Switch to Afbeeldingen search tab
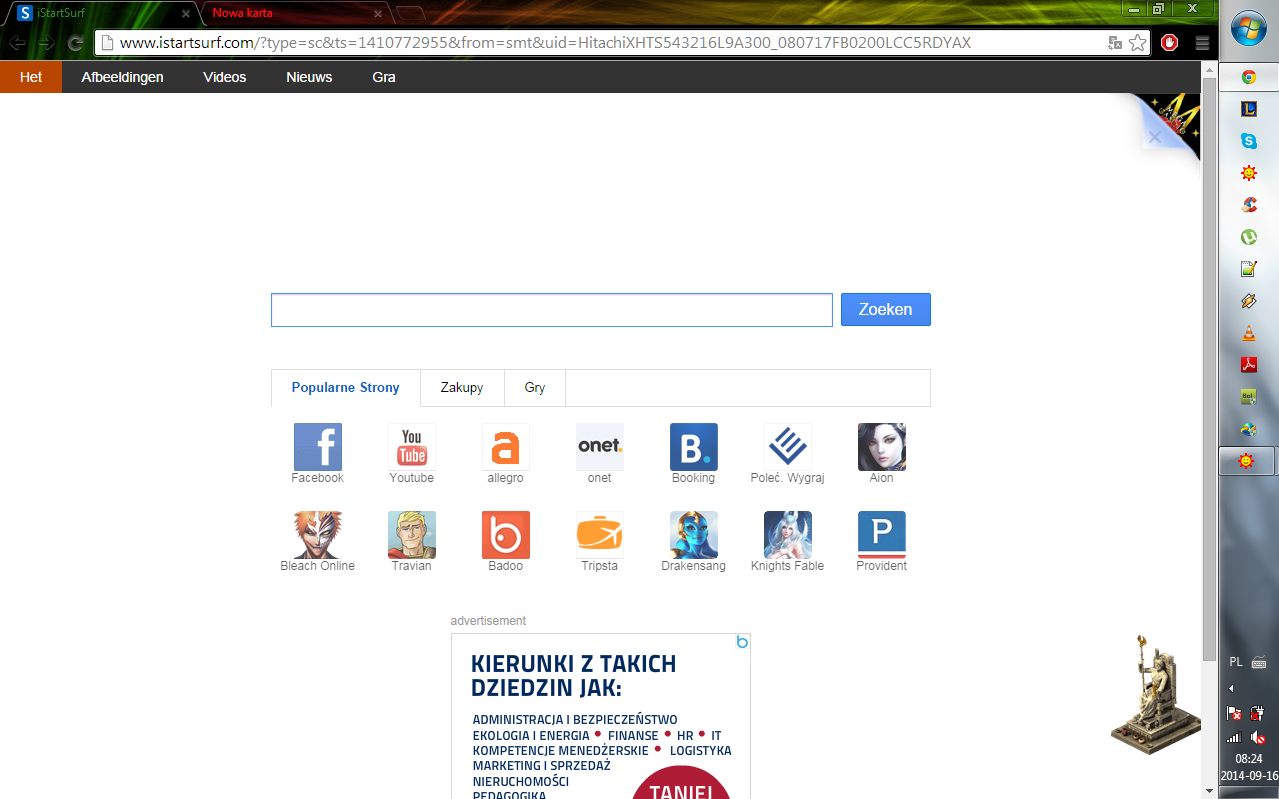Image resolution: width=1279 pixels, height=799 pixels. (122, 77)
